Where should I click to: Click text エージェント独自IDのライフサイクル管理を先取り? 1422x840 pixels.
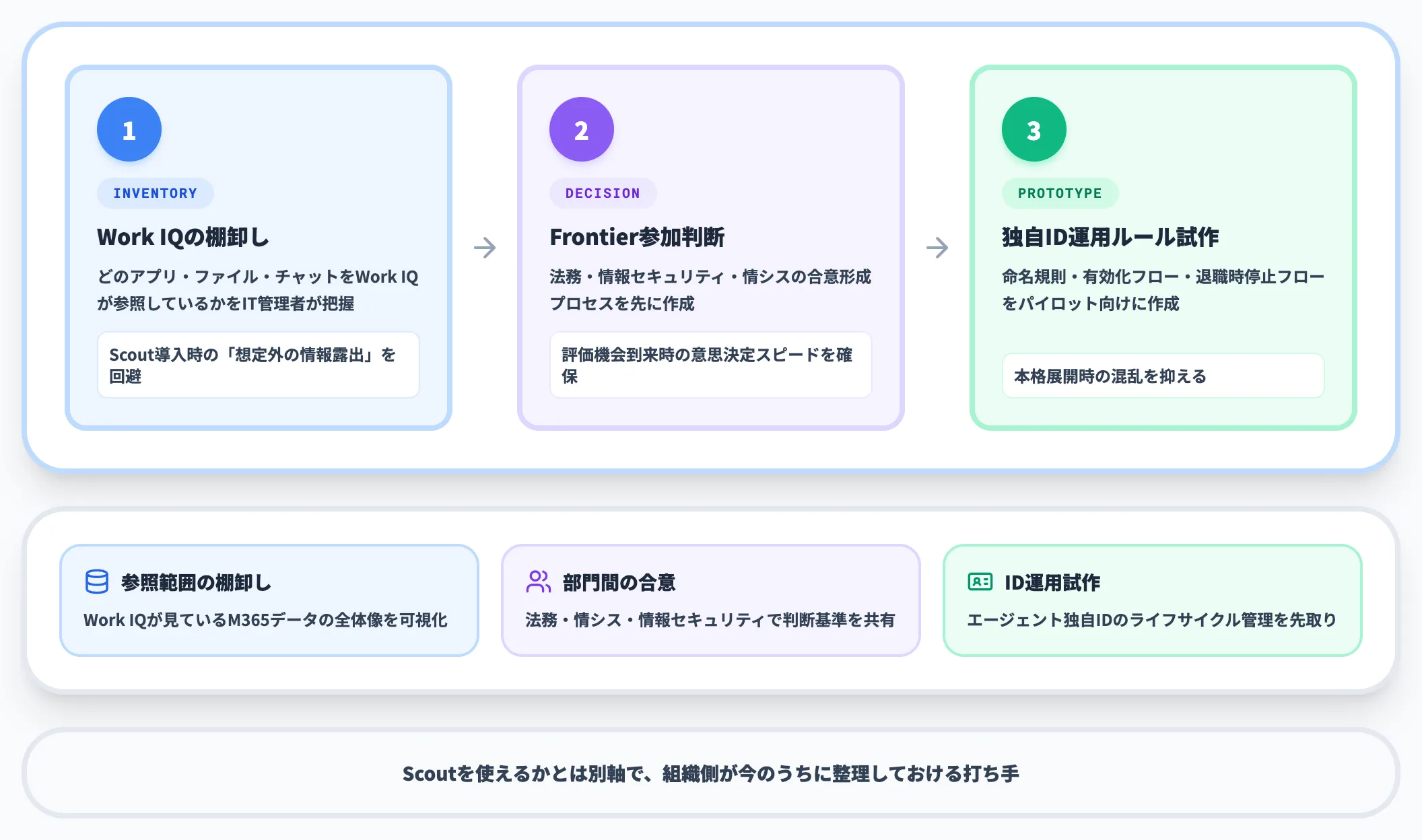point(1152,620)
